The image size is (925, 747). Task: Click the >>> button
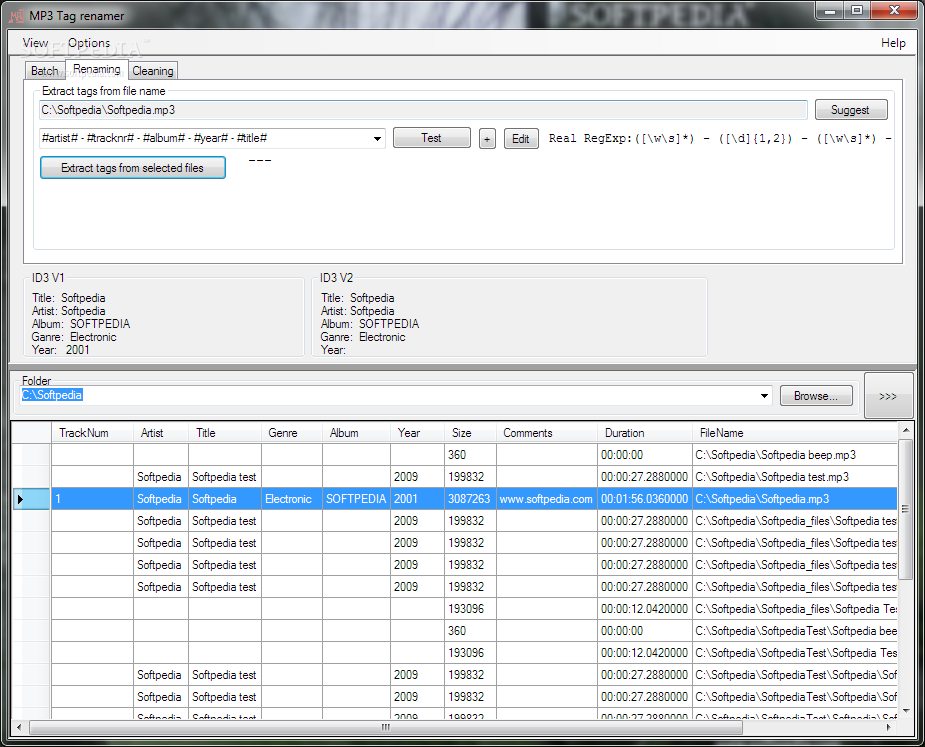[x=888, y=396]
